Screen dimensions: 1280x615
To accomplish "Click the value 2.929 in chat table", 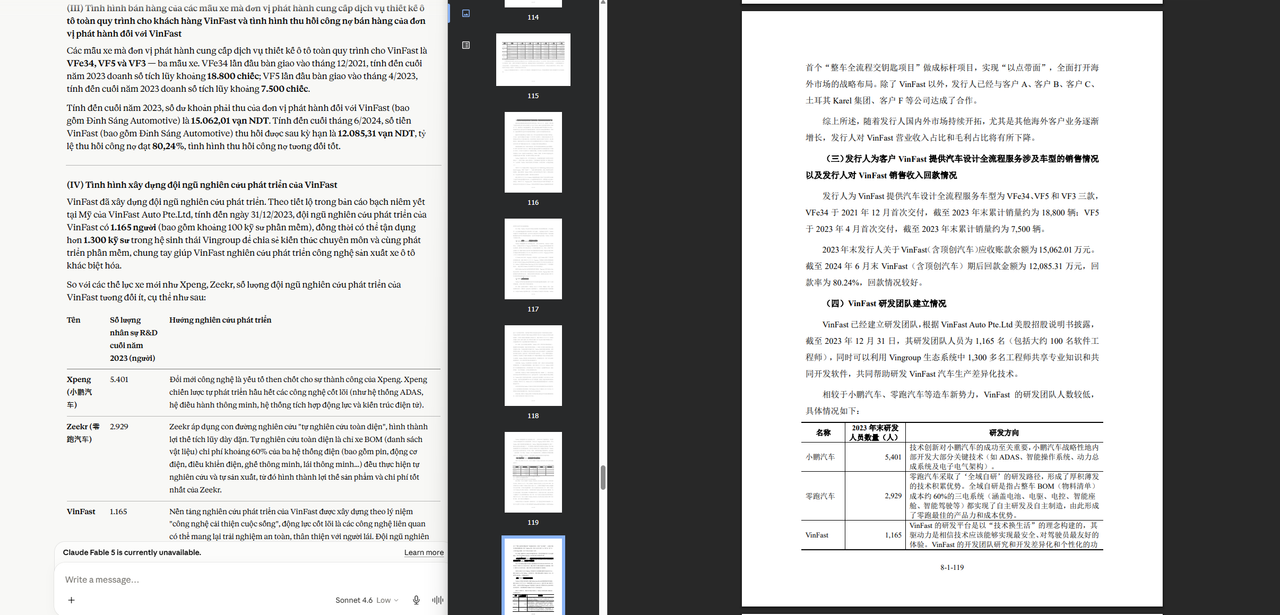I will 119,426.
